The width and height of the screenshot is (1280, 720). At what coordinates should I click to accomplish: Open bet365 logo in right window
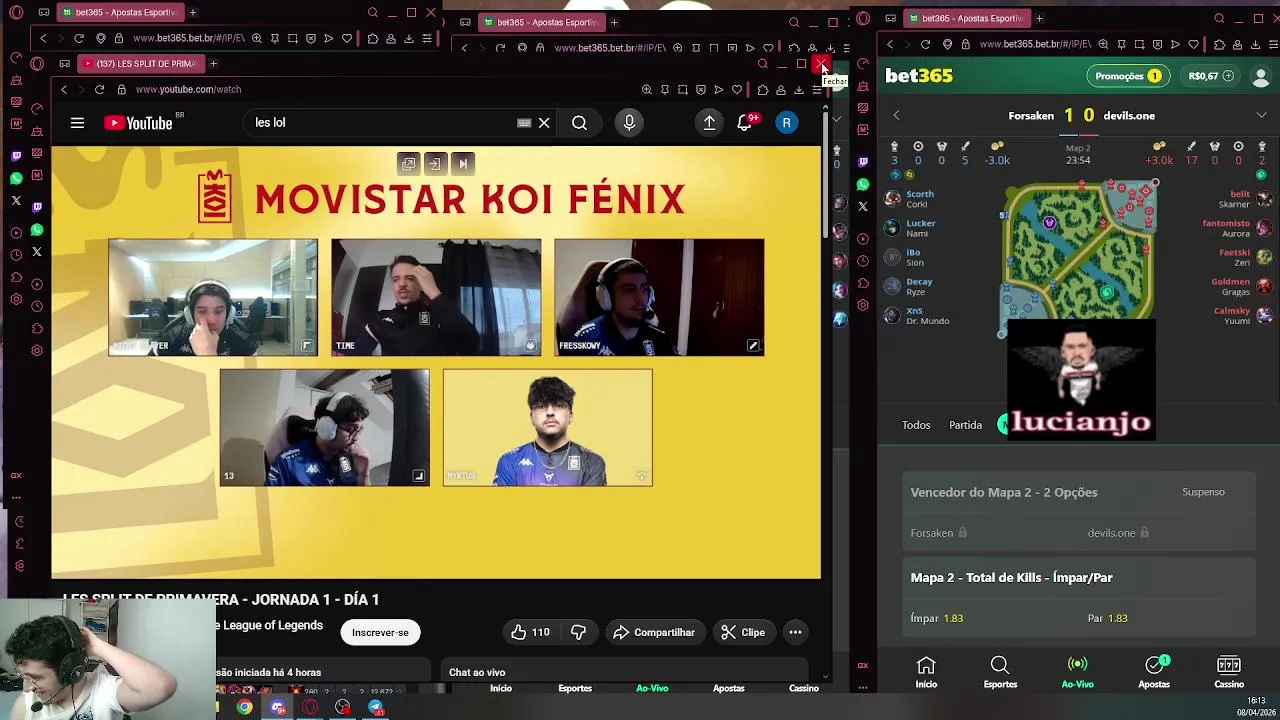click(919, 76)
